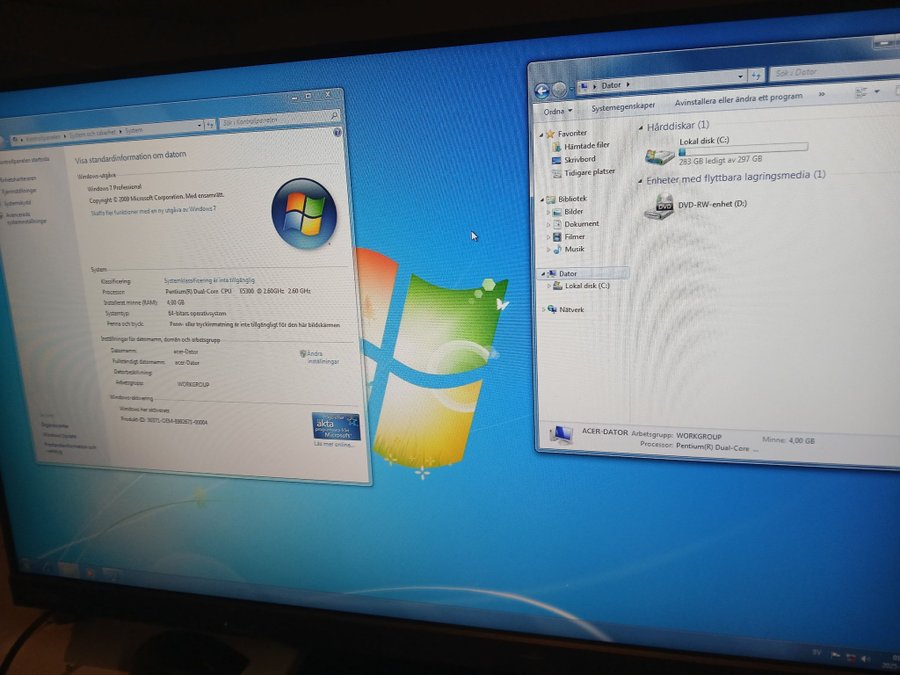The height and width of the screenshot is (675, 900).
Task: Click Systemegenskaper in the toolbar
Action: 622,106
